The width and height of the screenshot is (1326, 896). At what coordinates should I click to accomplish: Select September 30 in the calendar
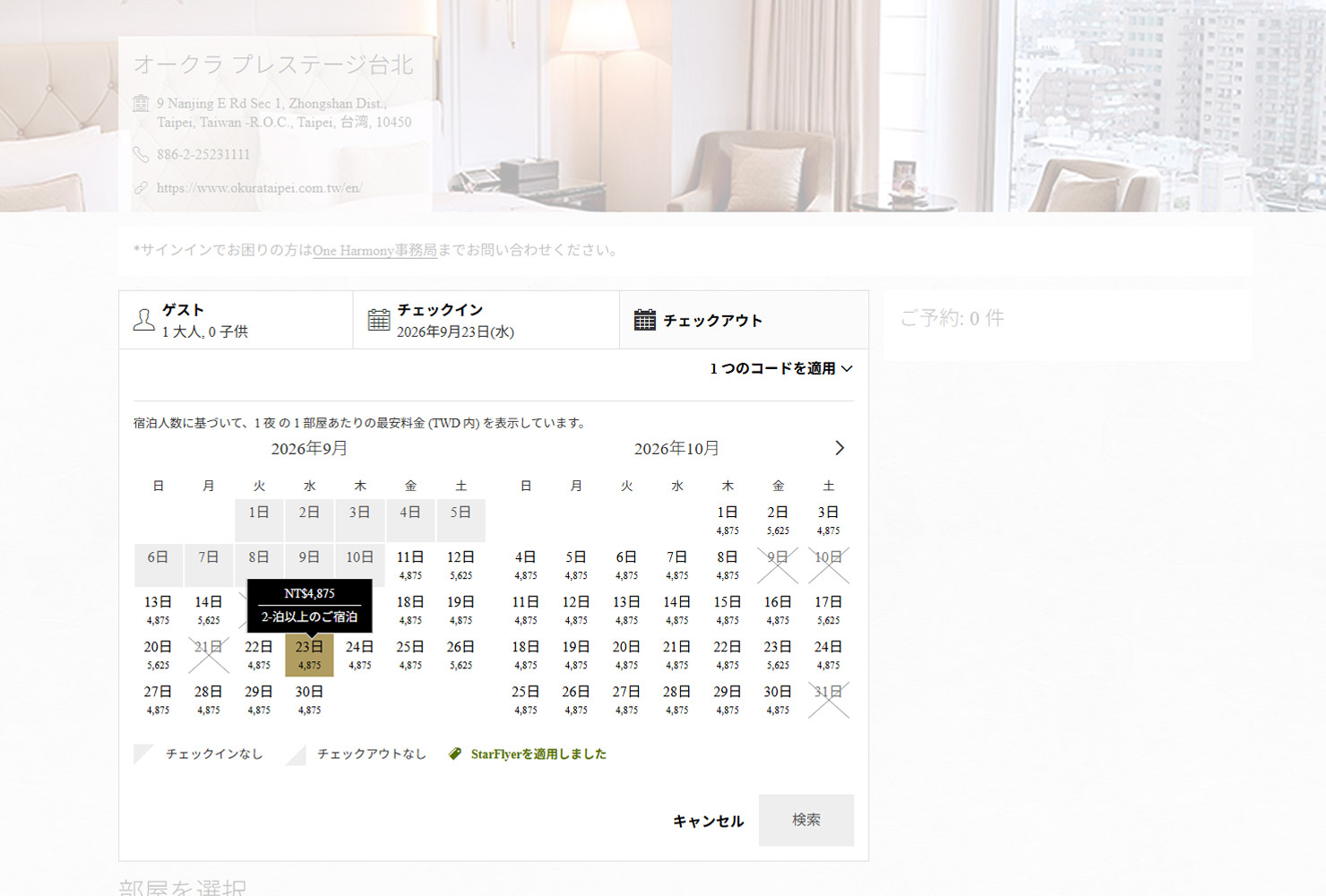pos(309,700)
